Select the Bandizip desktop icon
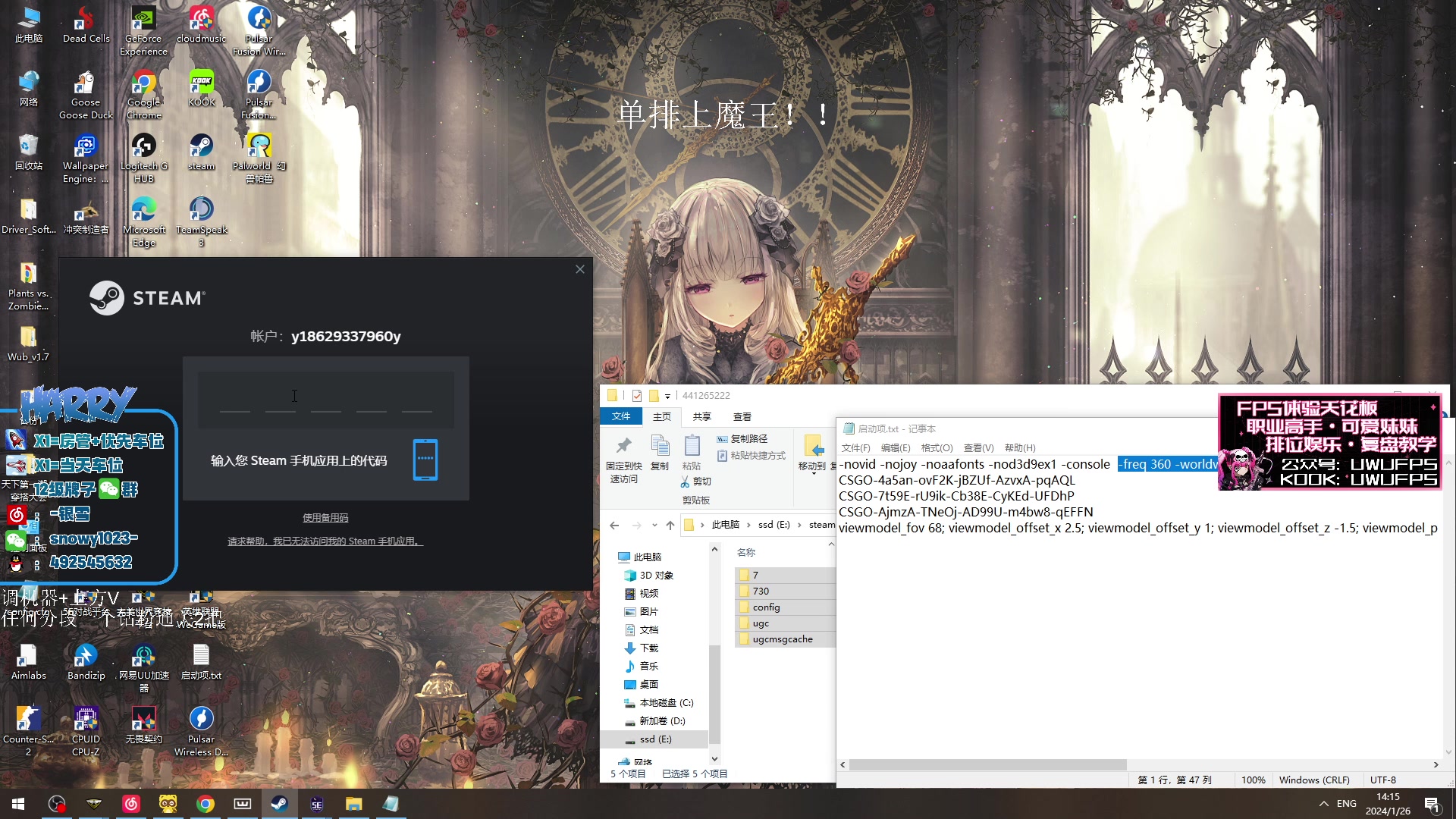 point(86,662)
